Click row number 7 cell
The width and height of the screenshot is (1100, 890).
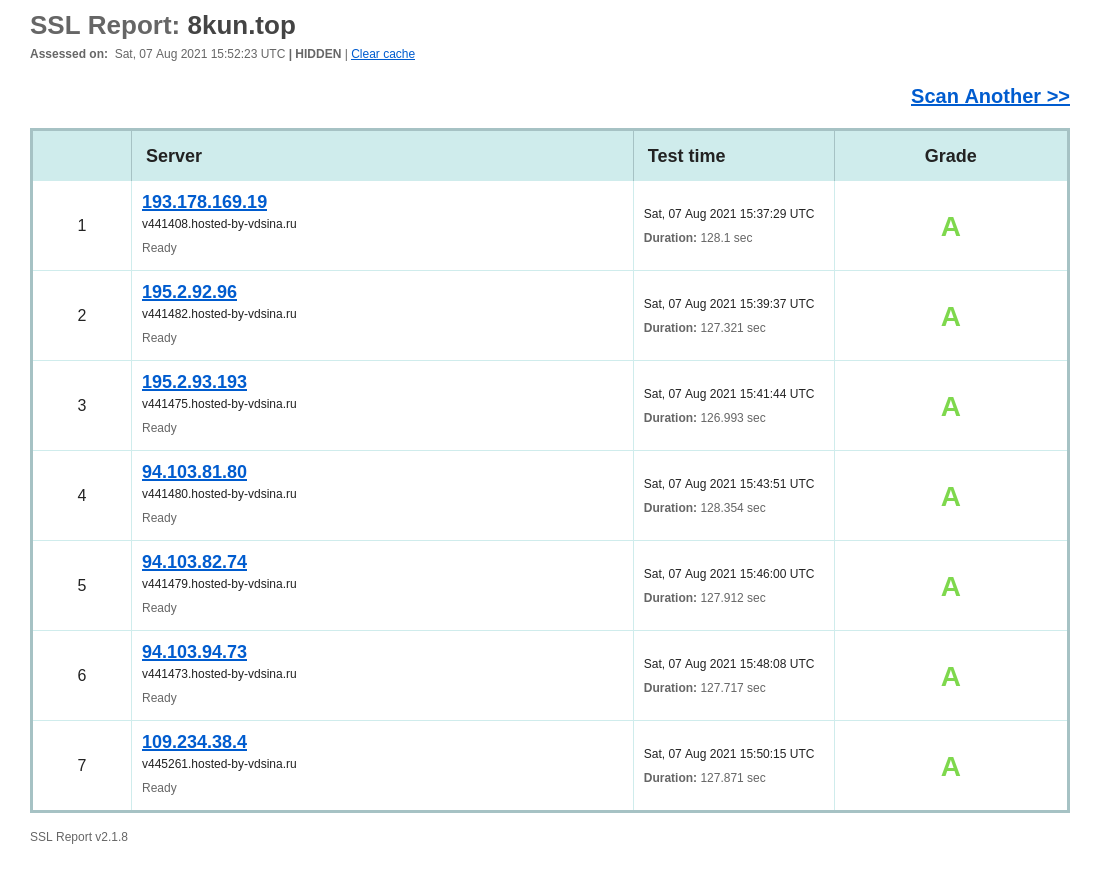pyautogui.click(x=82, y=765)
